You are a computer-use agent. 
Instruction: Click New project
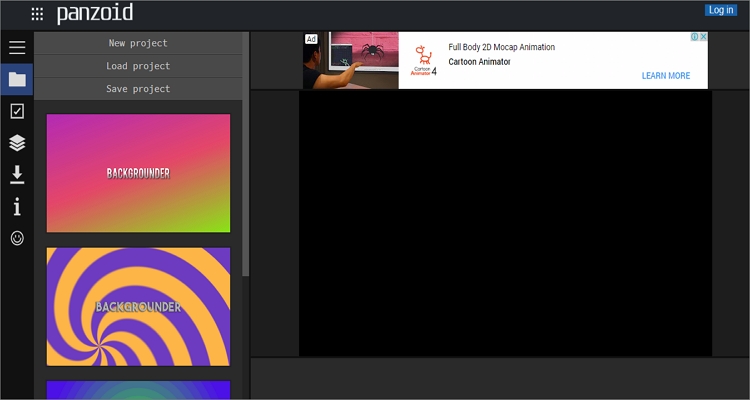point(138,43)
